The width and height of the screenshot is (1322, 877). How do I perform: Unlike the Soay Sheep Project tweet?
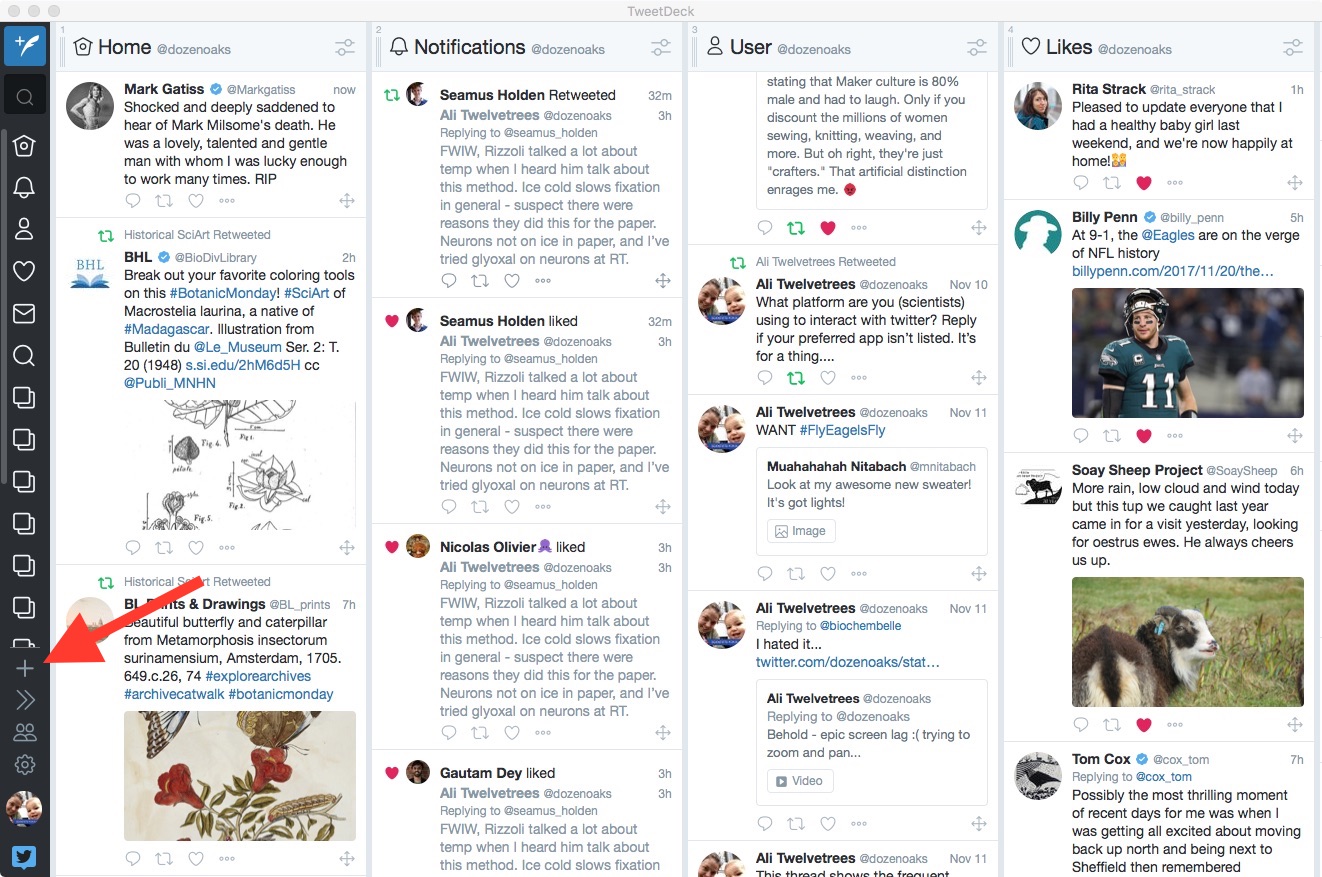pyautogui.click(x=1144, y=724)
